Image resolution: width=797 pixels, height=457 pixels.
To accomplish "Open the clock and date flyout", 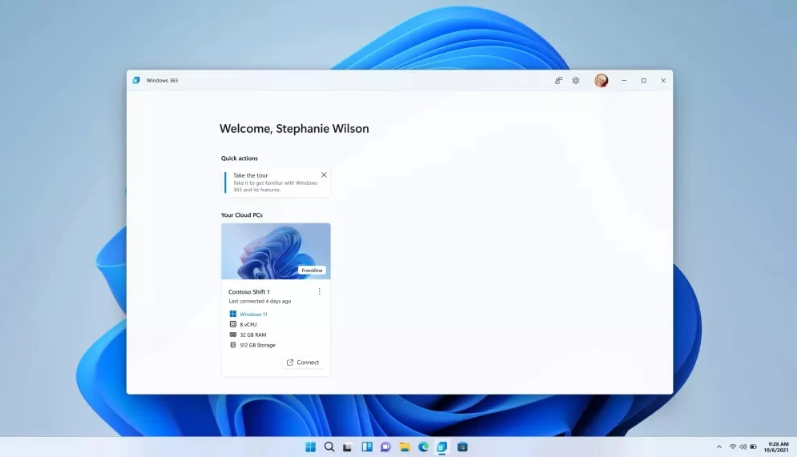I will [778, 447].
